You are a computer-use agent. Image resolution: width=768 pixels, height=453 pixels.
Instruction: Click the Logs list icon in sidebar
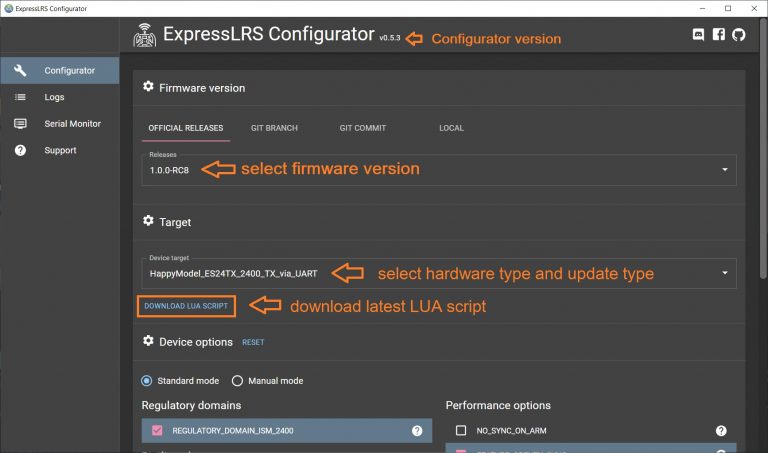[20, 97]
